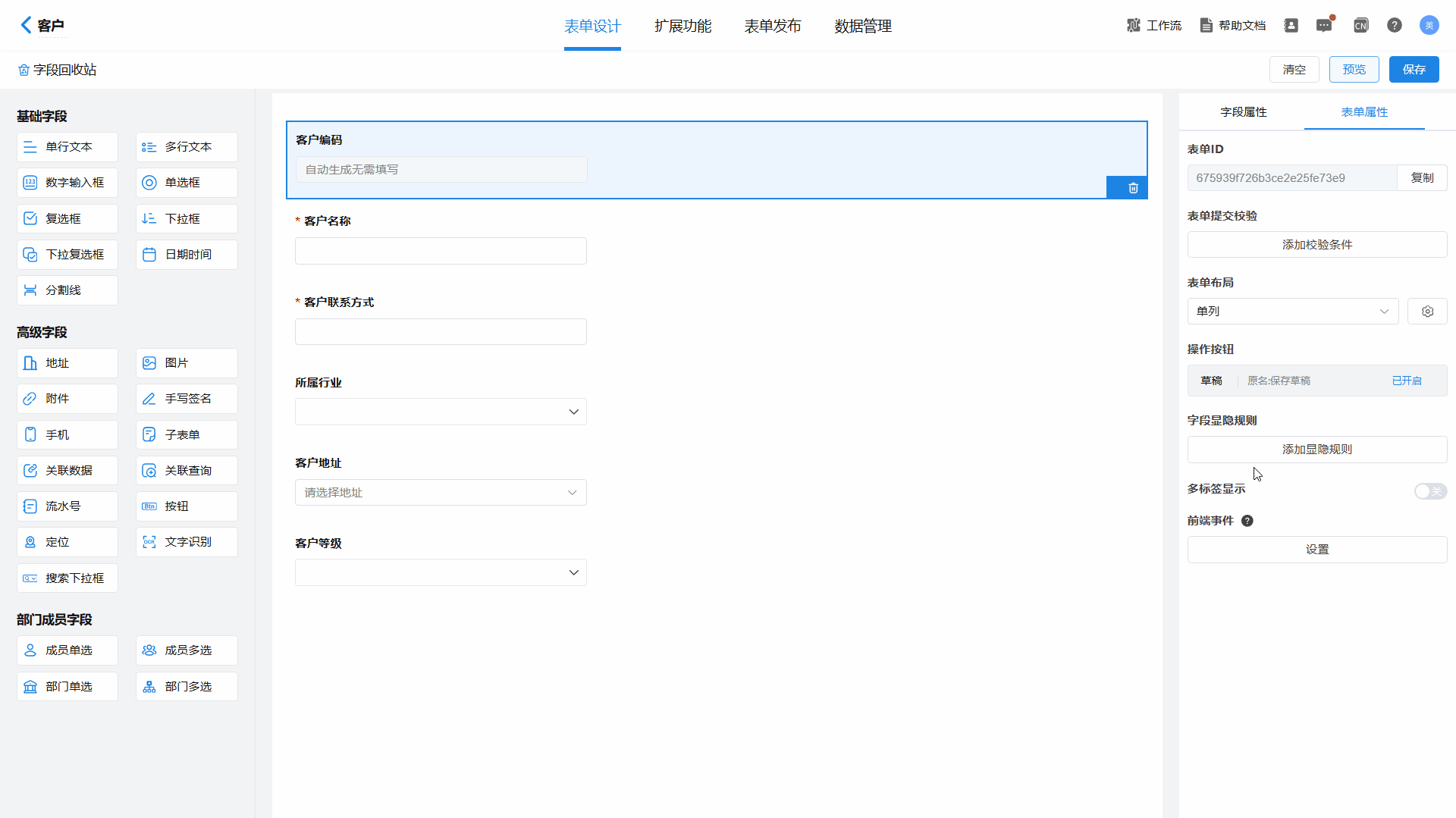
Task: Click the 预览 preview button
Action: point(1354,70)
